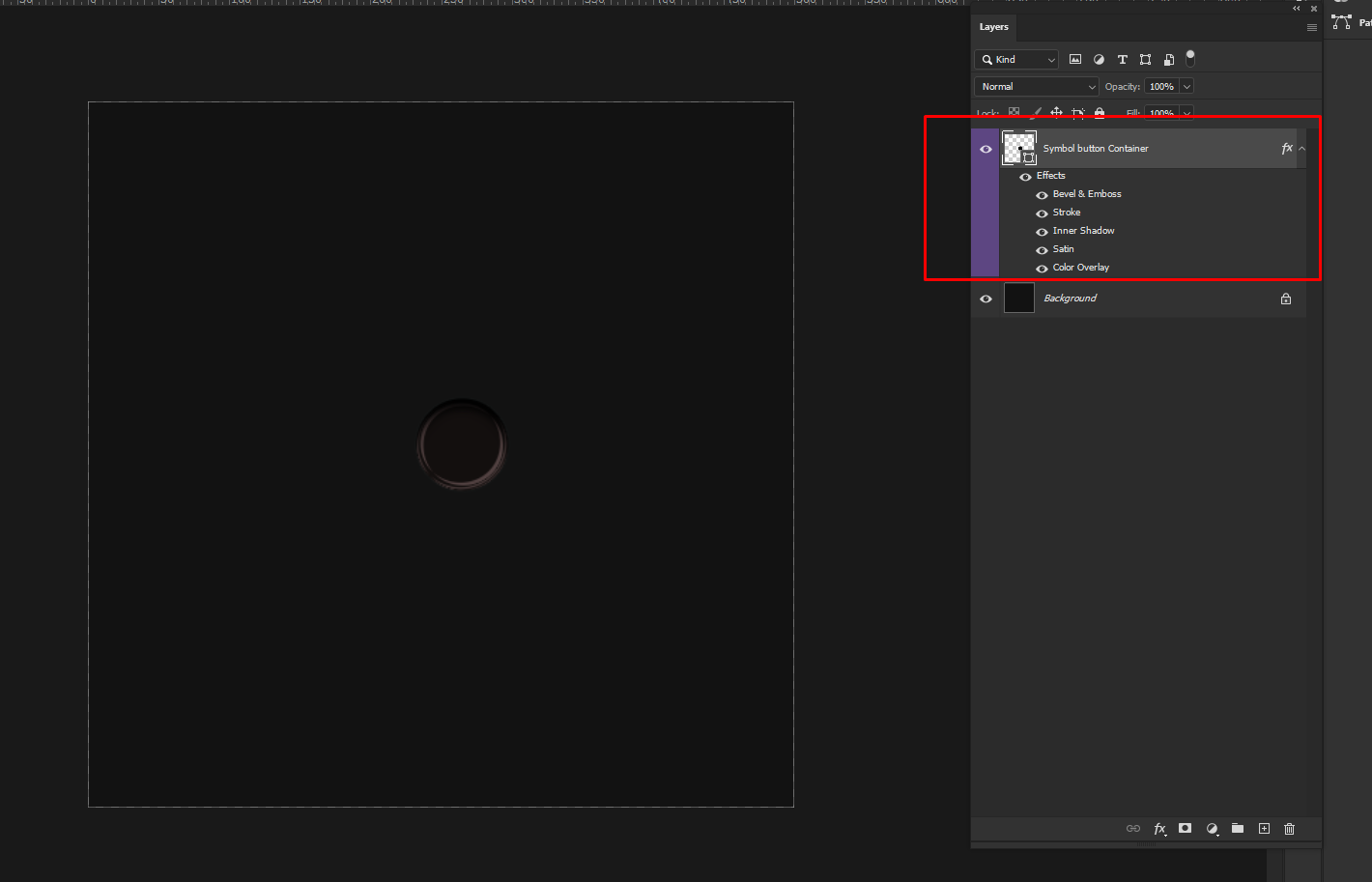
Task: Open the Opacity value dropdown
Action: pos(1186,86)
